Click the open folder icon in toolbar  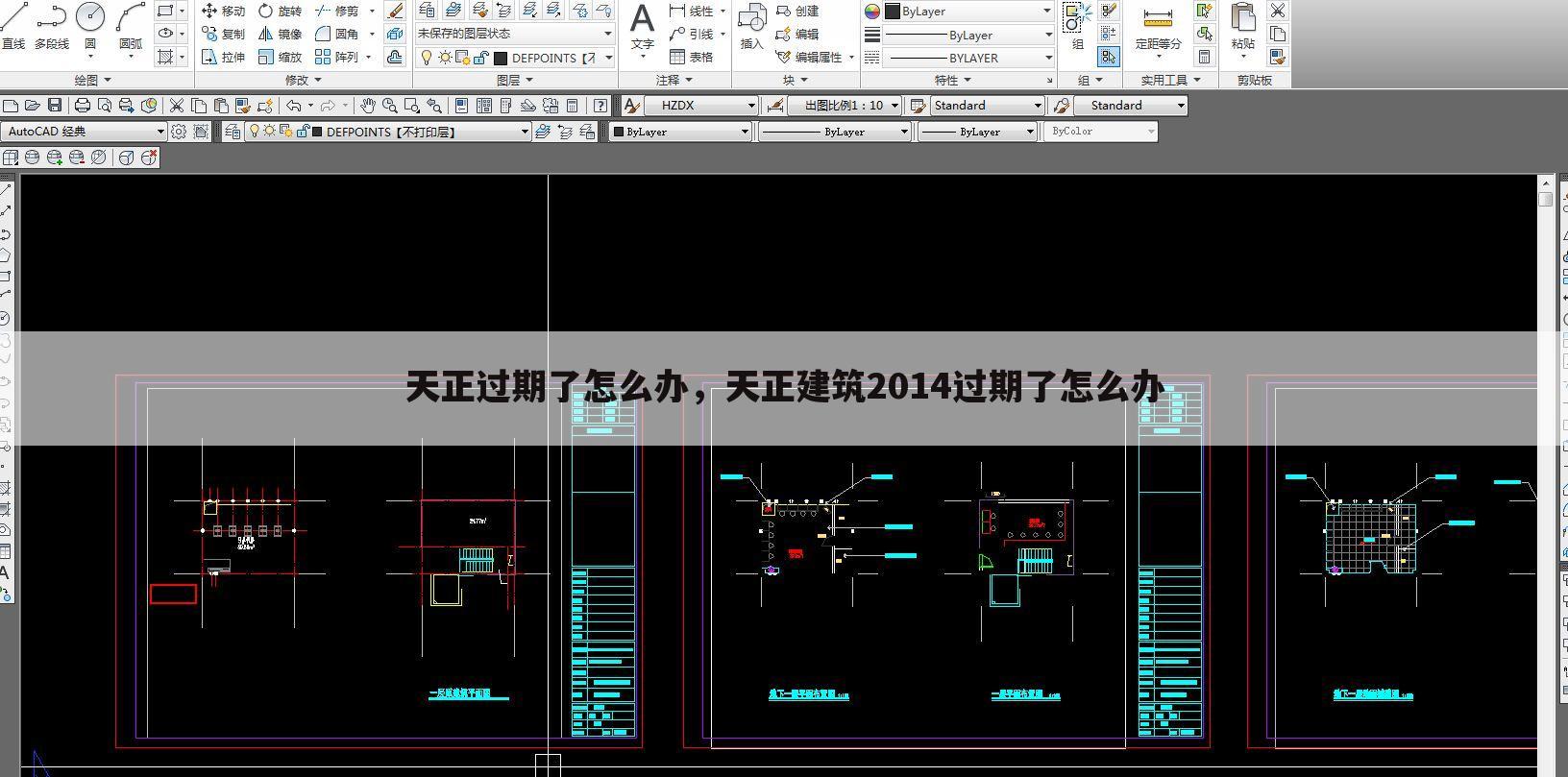33,106
